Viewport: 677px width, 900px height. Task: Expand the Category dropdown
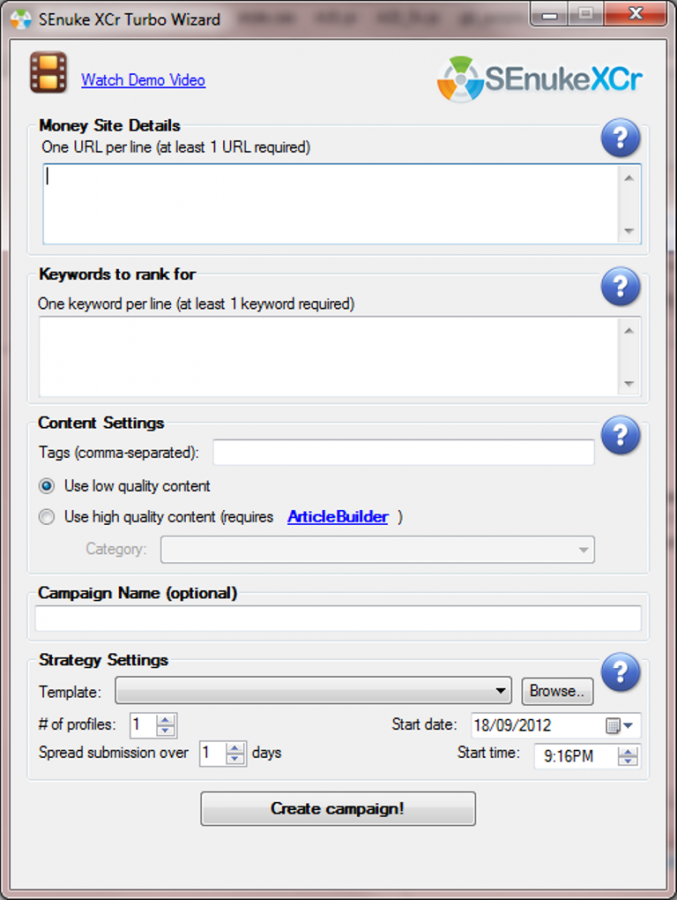583,550
